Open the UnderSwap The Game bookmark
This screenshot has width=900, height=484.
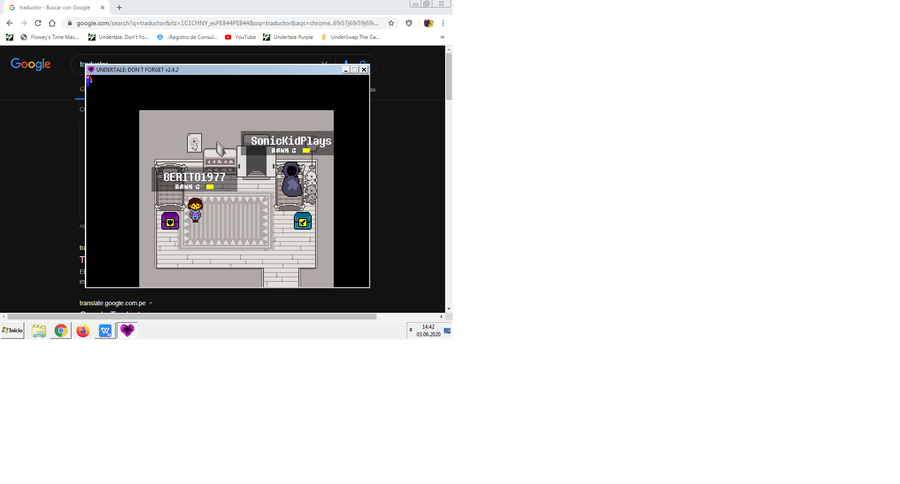tap(350, 37)
